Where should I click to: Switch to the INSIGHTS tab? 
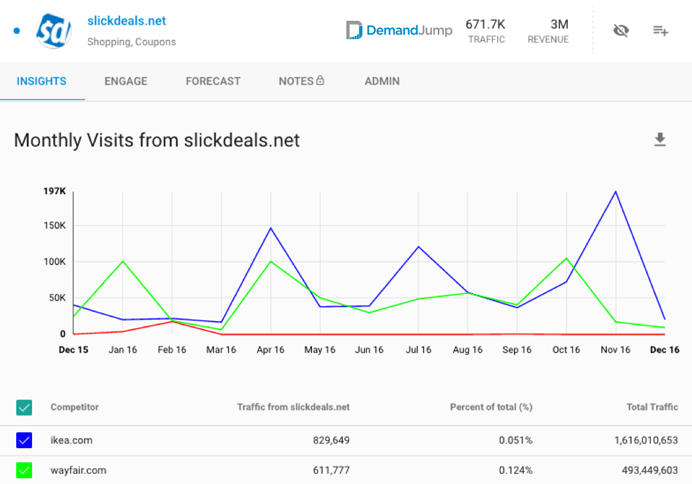click(41, 81)
